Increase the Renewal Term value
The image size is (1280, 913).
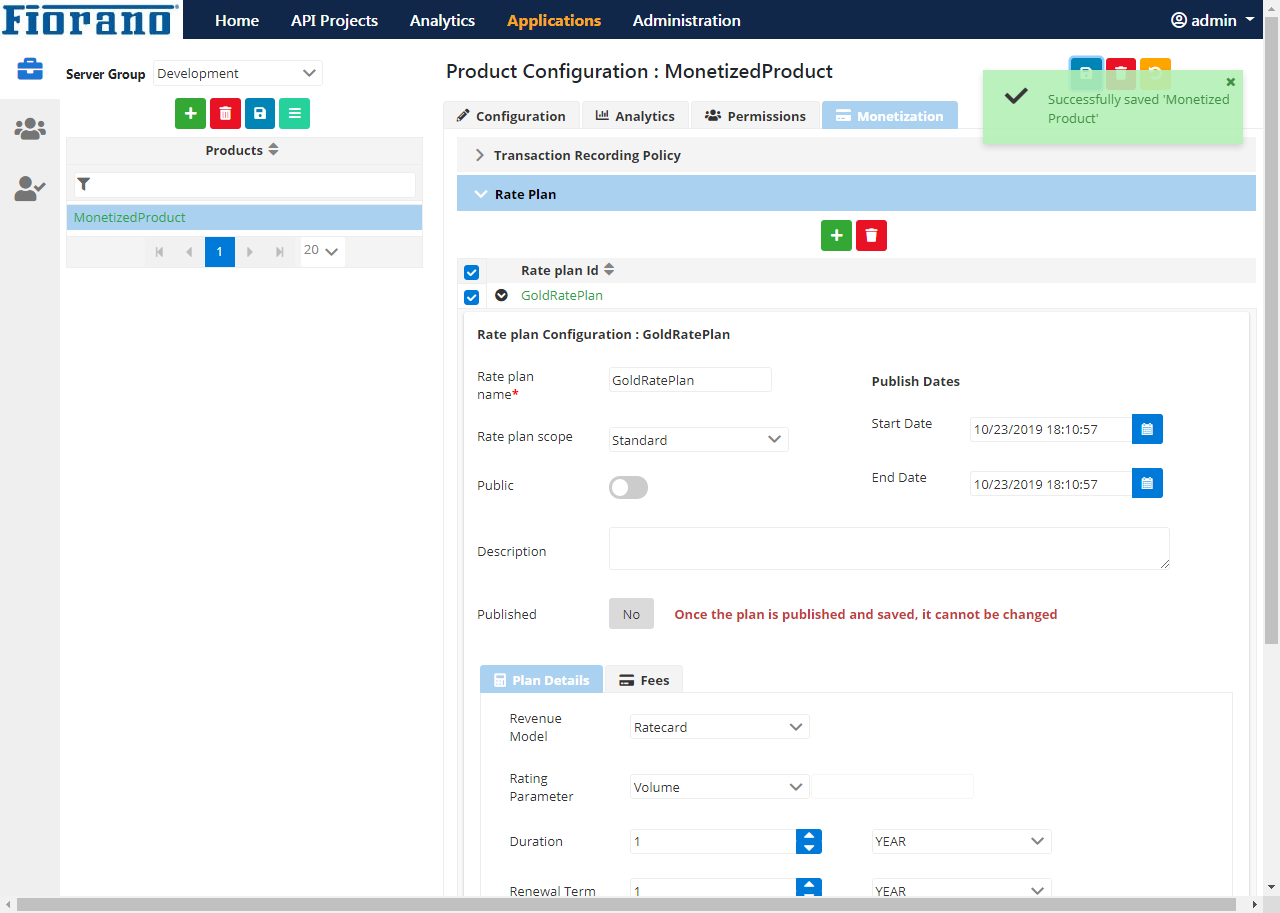tap(809, 885)
